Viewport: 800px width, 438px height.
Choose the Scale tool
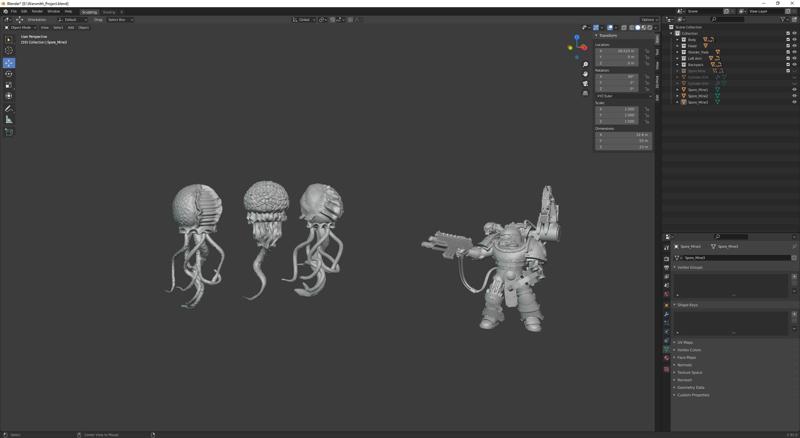click(x=9, y=85)
